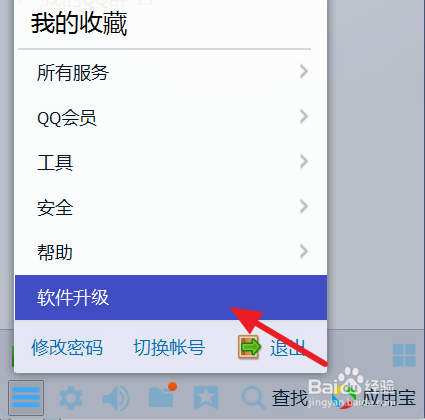
Task: Click the main menu hamburger icon
Action: (26, 398)
